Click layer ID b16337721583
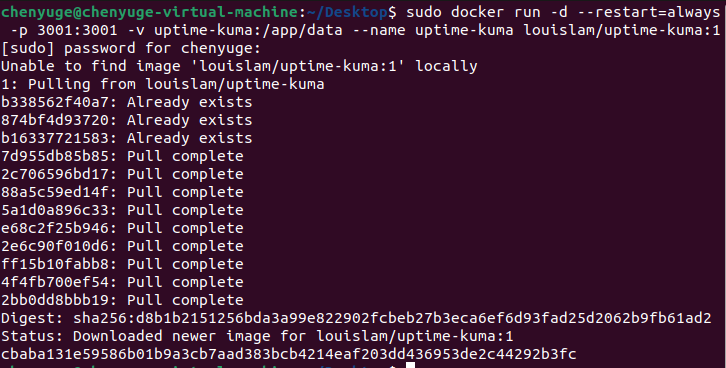 tap(55, 138)
